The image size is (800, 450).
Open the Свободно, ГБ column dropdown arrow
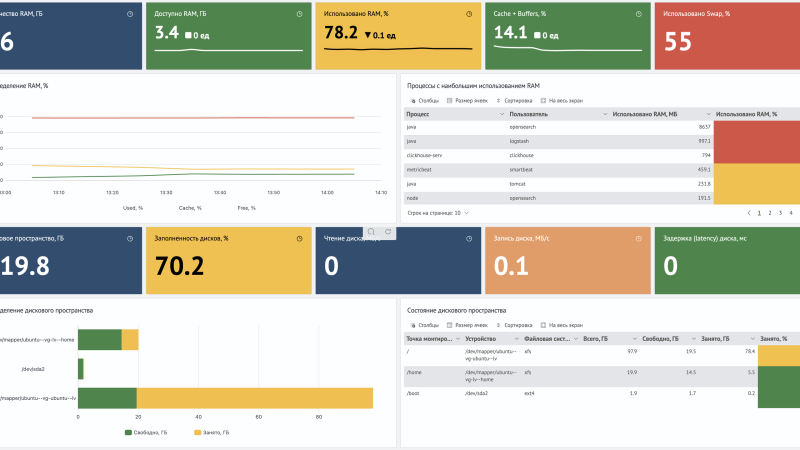[693, 339]
